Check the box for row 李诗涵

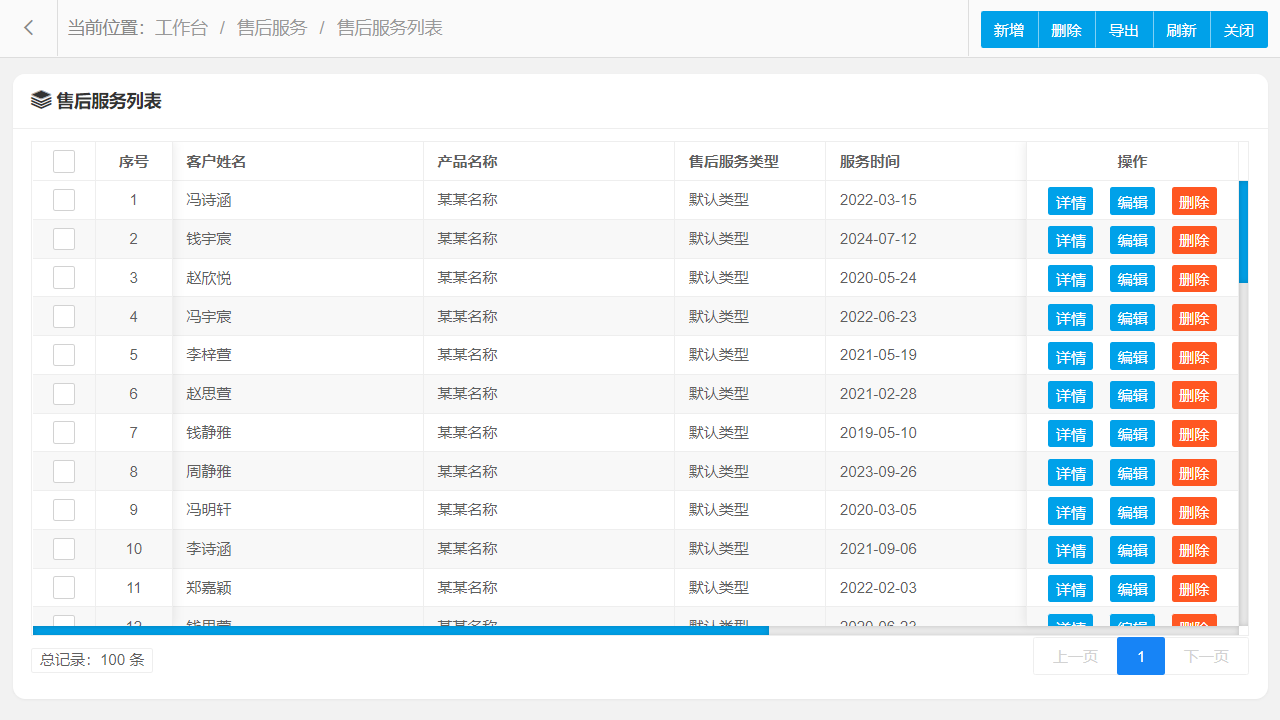tap(64, 549)
